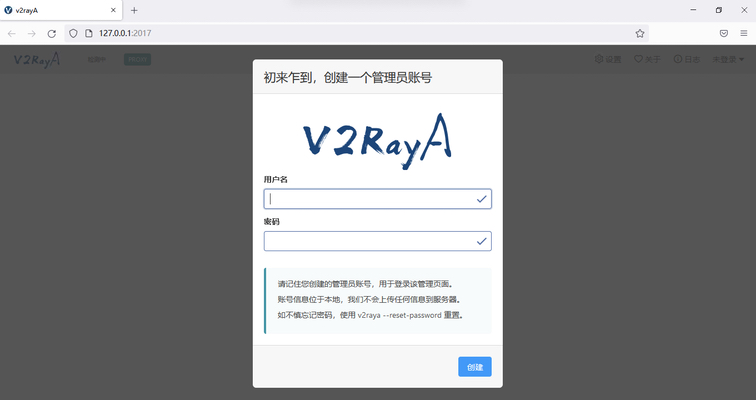Image resolution: width=756 pixels, height=400 pixels.
Task: Click the address bar showing 127.0.0.1:2017
Action: coord(357,33)
